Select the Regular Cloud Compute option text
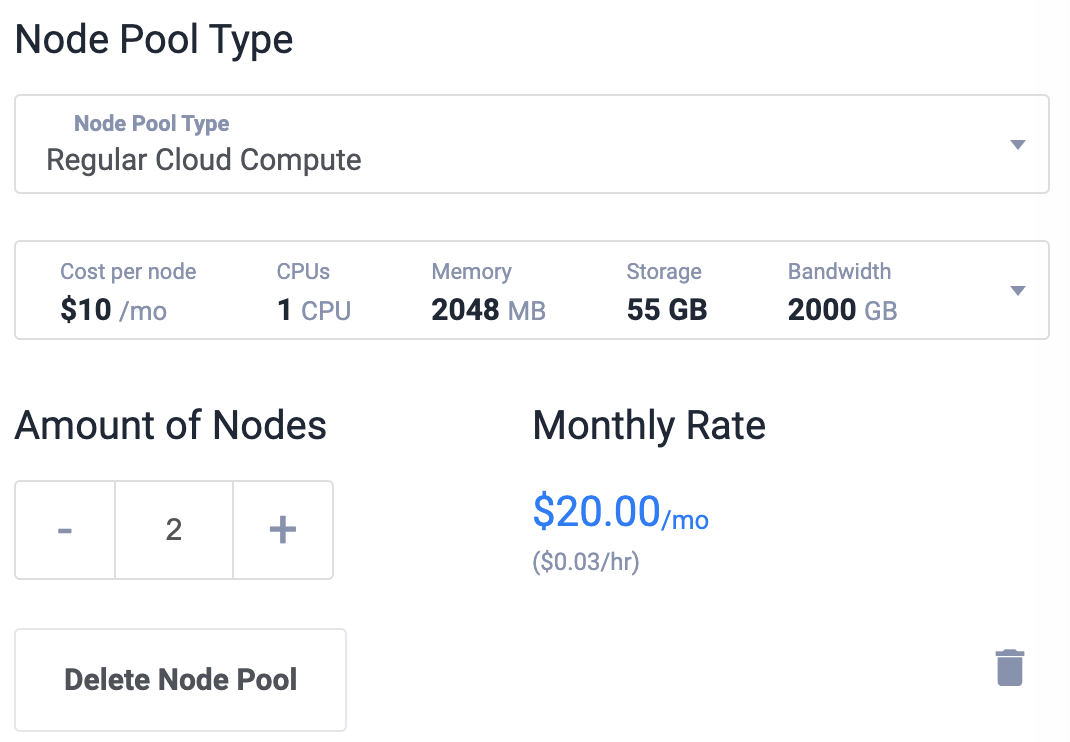 [x=203, y=160]
